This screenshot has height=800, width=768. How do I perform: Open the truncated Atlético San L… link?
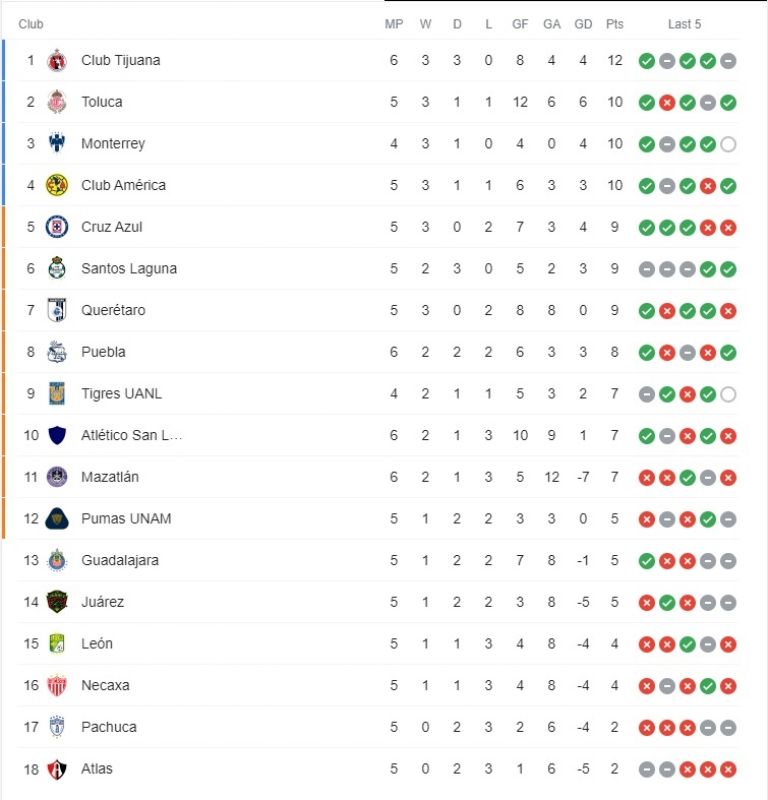[x=131, y=435]
